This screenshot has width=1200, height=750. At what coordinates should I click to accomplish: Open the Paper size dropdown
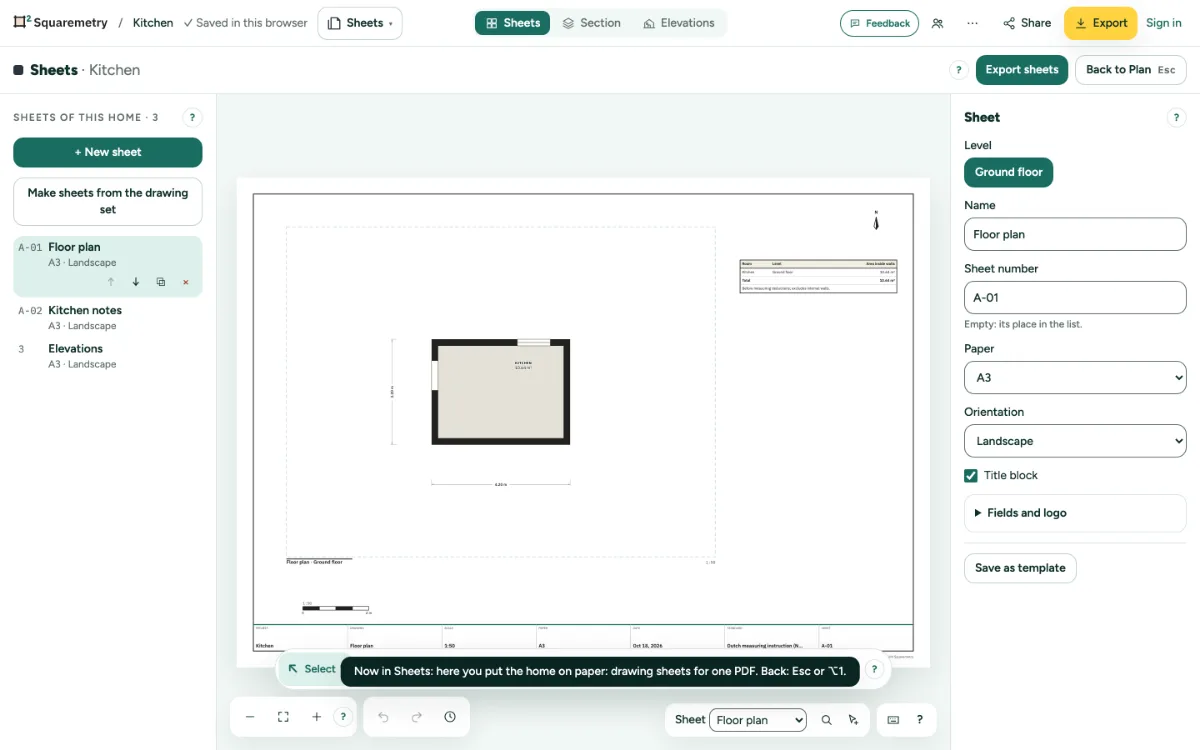point(1075,378)
